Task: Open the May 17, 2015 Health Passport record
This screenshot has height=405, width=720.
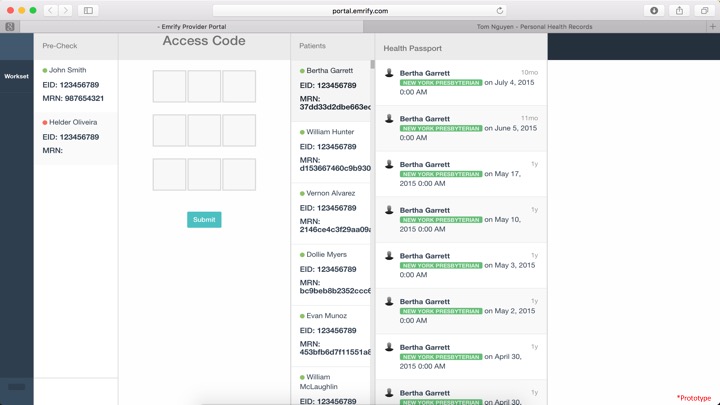Action: pyautogui.click(x=461, y=174)
